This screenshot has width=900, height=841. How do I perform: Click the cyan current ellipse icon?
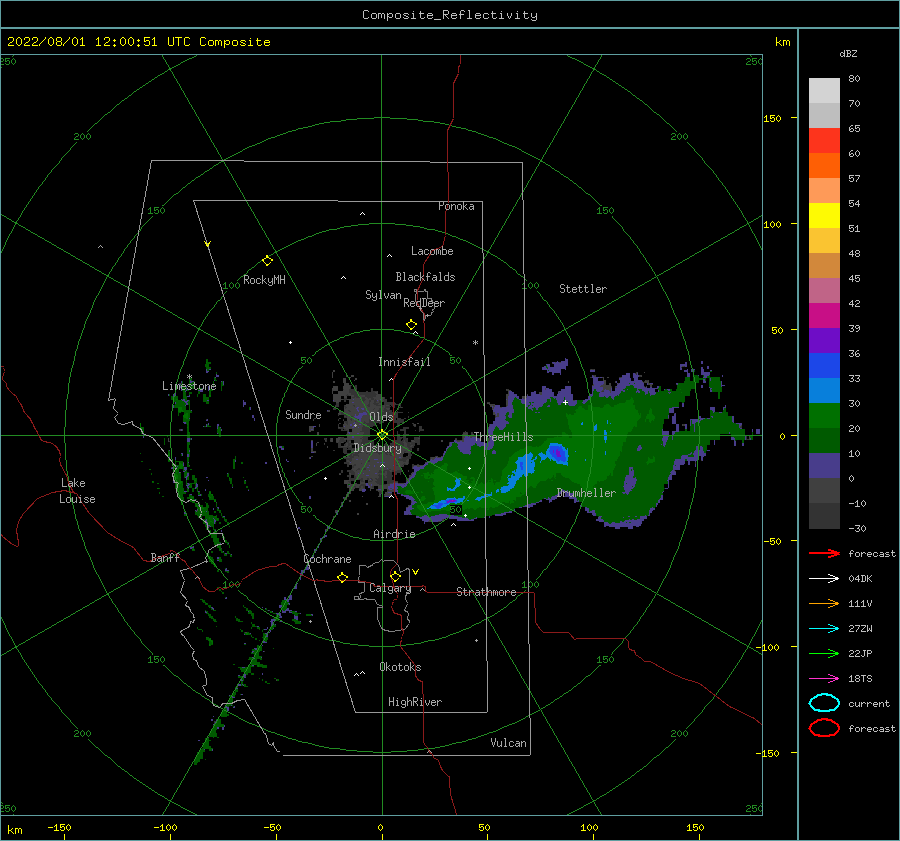pyautogui.click(x=824, y=703)
